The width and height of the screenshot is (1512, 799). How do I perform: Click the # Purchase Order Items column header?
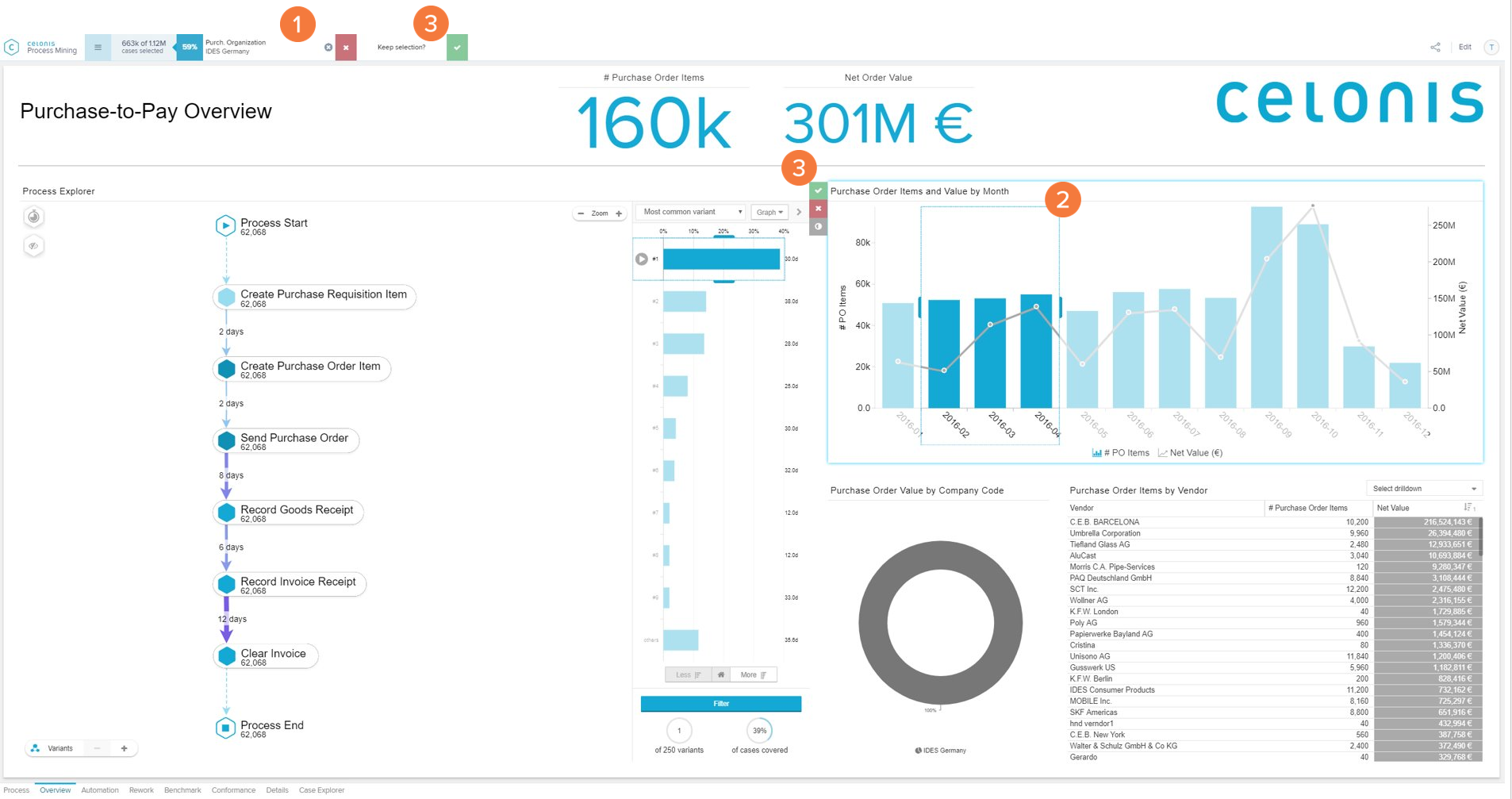click(1307, 508)
